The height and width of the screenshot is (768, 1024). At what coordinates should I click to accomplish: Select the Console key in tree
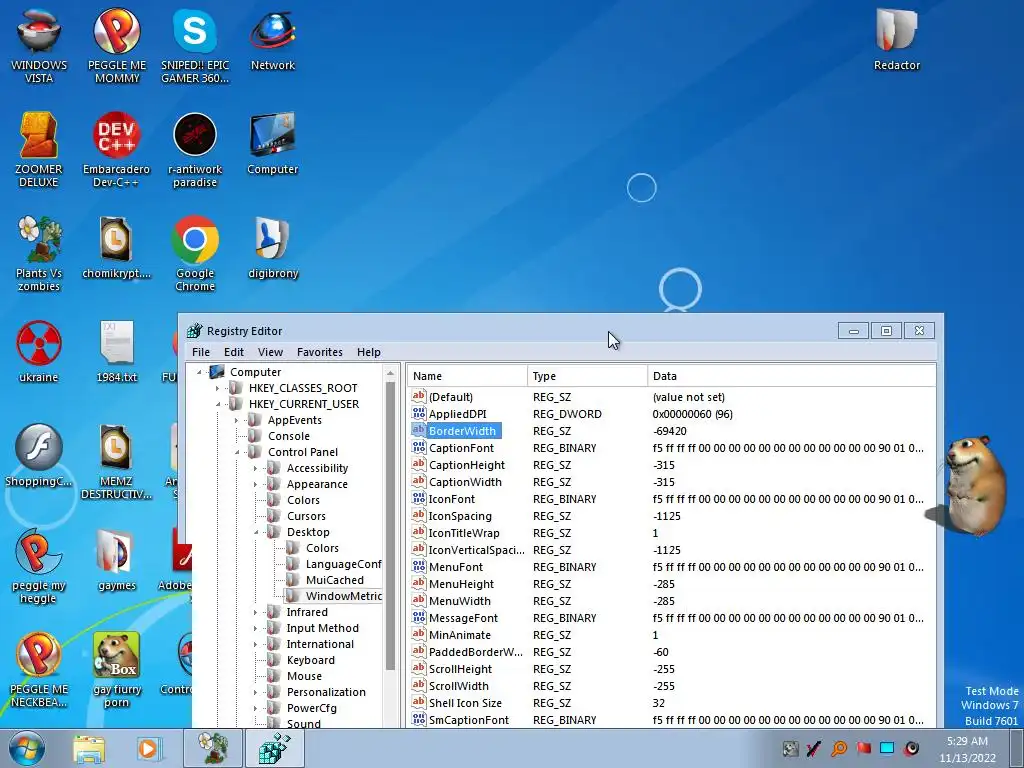click(x=289, y=436)
